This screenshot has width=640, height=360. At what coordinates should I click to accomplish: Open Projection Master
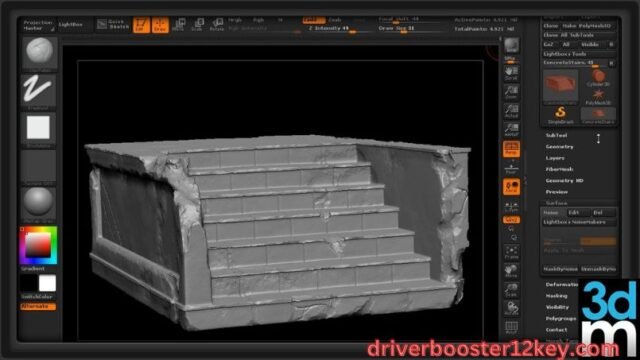click(38, 25)
